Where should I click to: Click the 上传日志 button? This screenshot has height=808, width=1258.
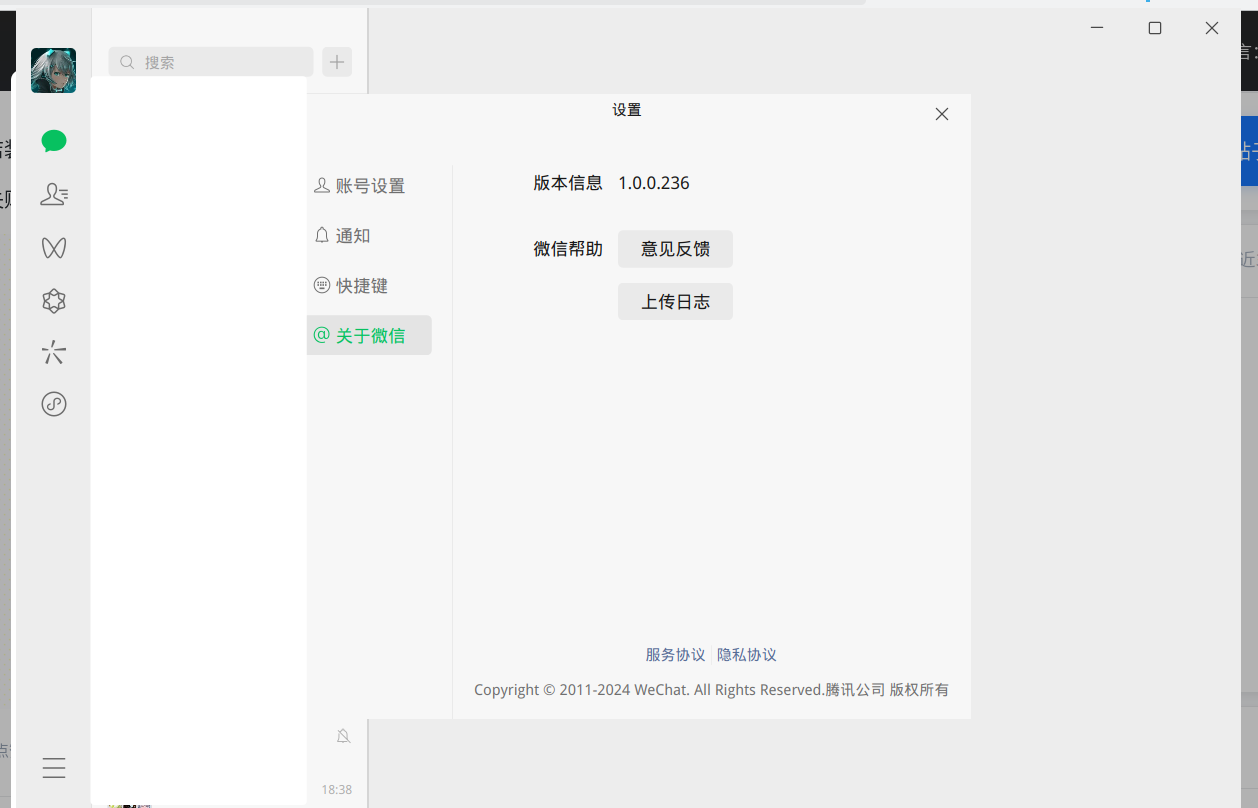[675, 301]
